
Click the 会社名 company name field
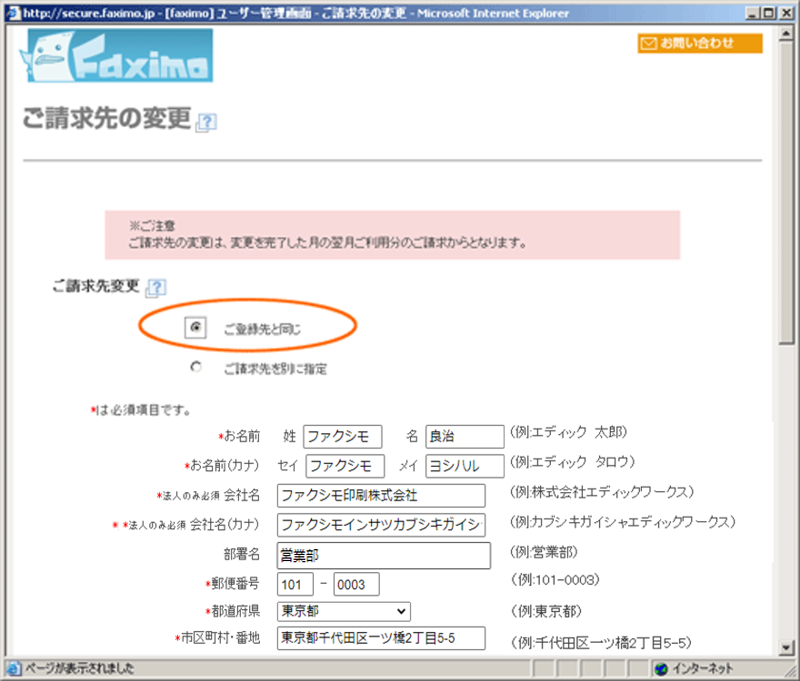coord(380,496)
